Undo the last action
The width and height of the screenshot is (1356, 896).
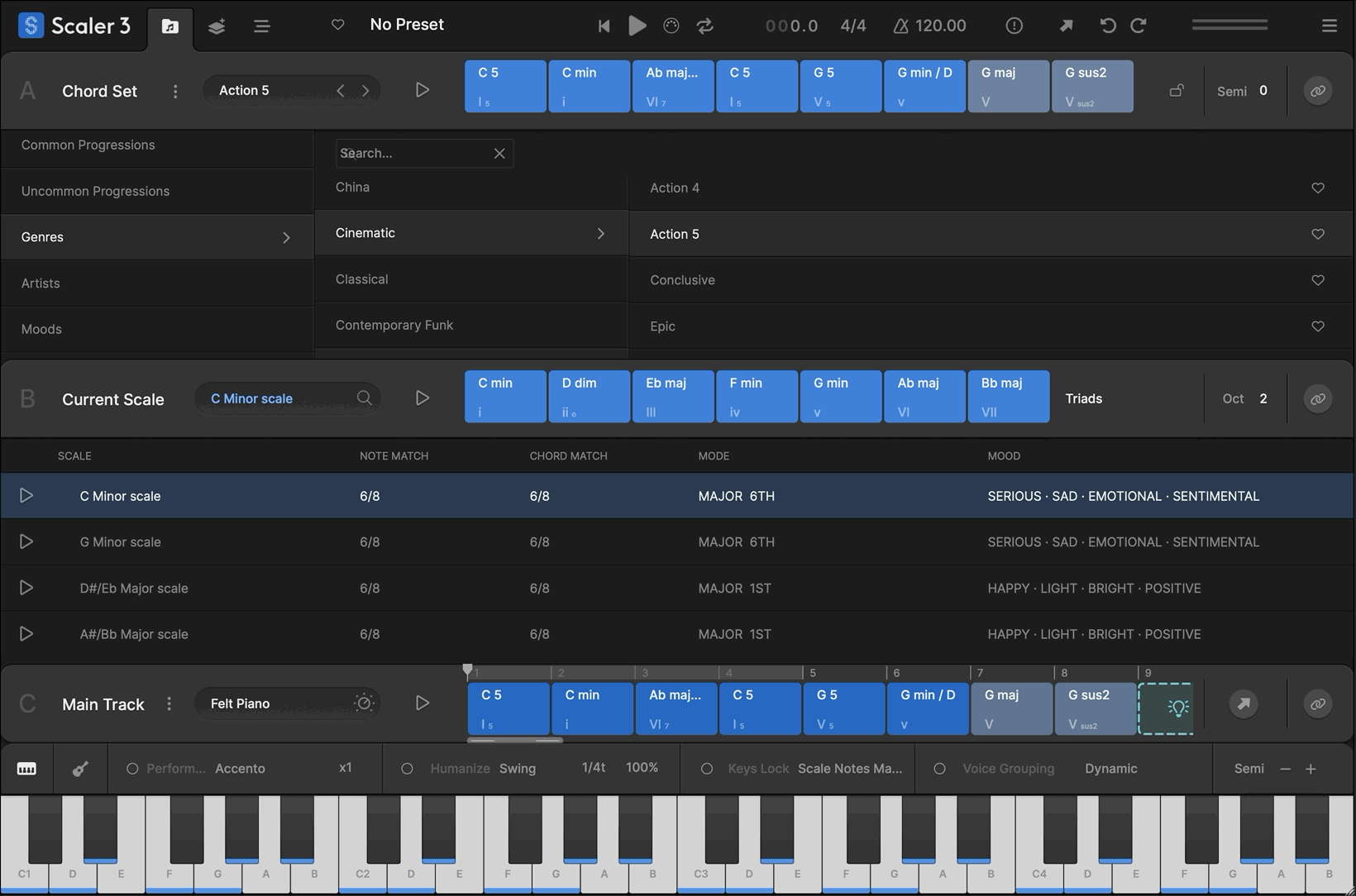(x=1108, y=26)
